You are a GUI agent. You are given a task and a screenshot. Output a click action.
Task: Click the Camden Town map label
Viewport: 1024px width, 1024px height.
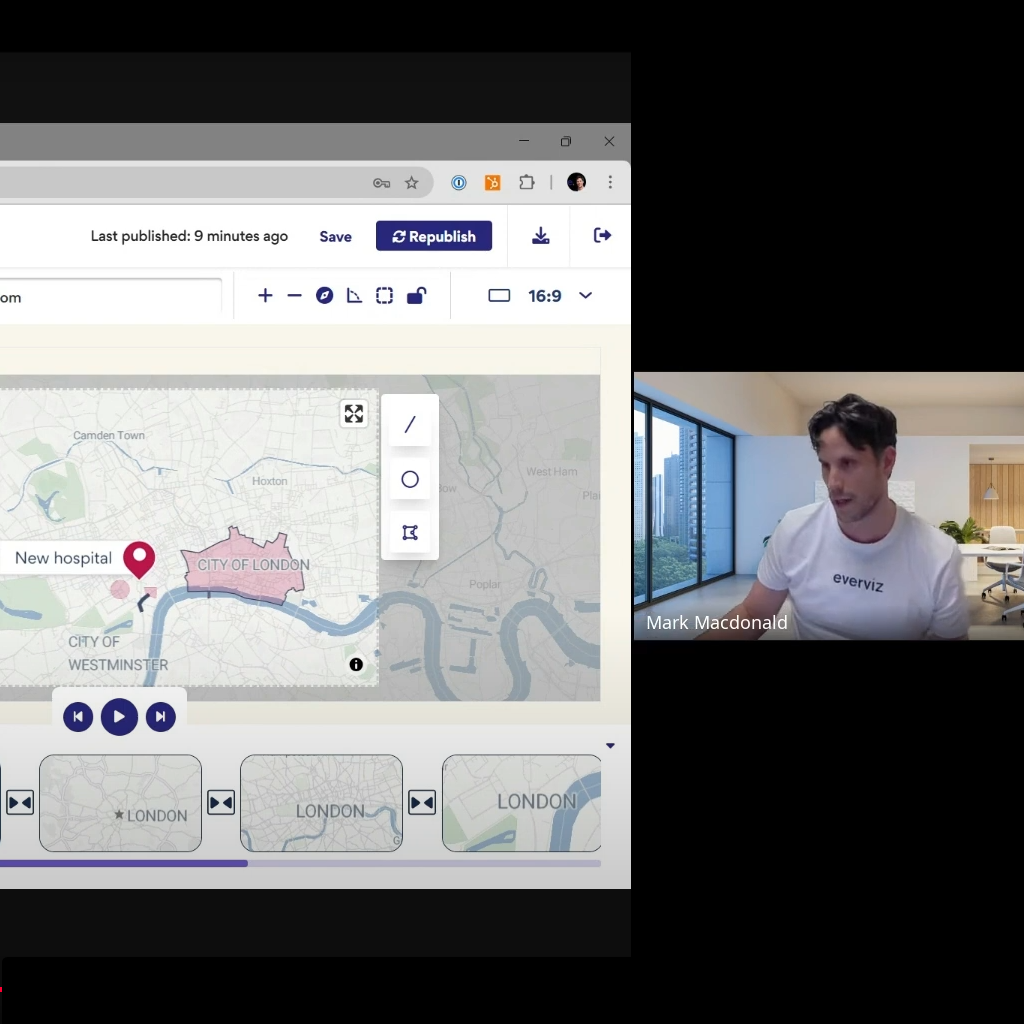109,436
